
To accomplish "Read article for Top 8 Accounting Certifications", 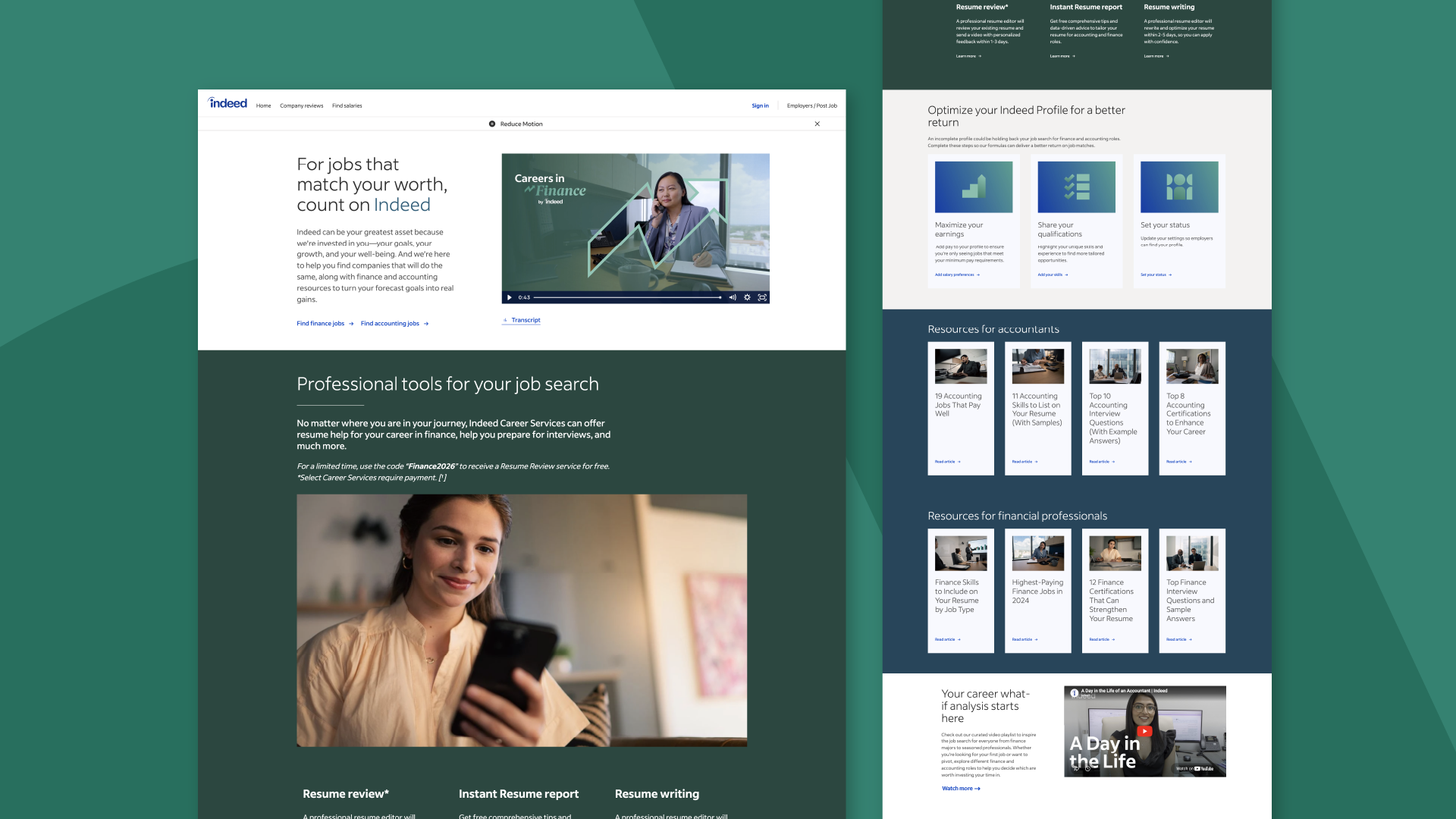I will point(1179,461).
